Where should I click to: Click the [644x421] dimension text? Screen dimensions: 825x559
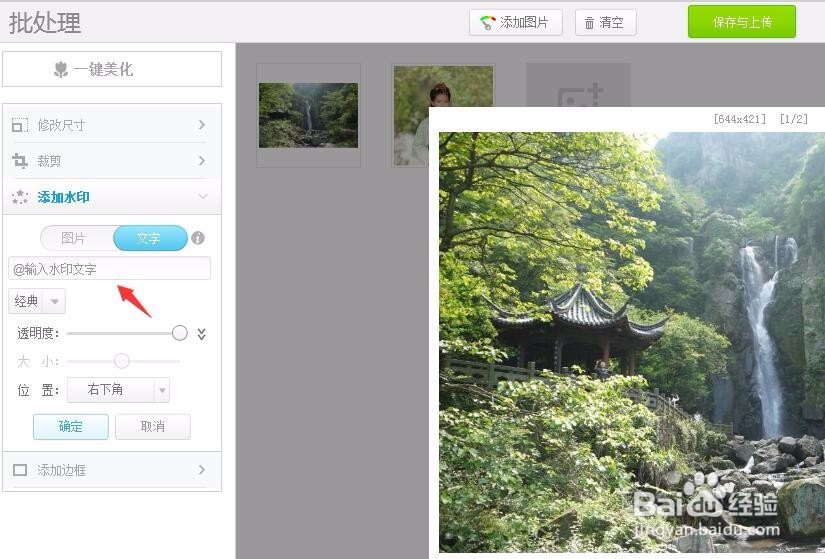(x=740, y=119)
